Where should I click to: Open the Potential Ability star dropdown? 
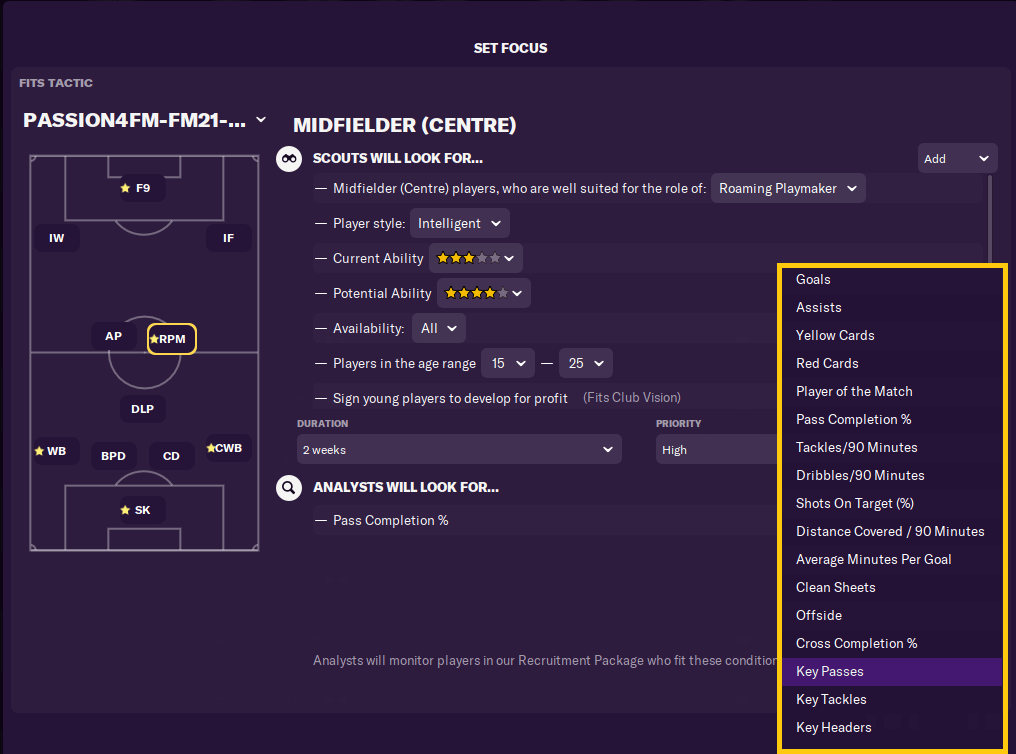(483, 293)
